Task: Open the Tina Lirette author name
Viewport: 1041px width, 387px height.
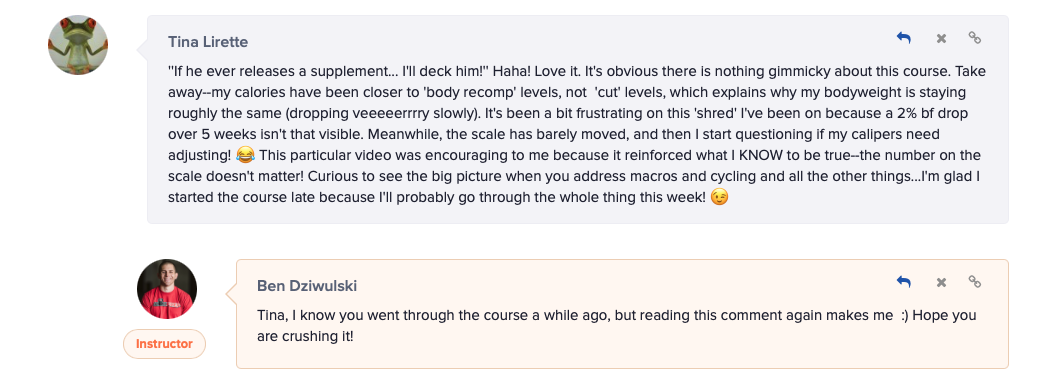Action: click(208, 42)
